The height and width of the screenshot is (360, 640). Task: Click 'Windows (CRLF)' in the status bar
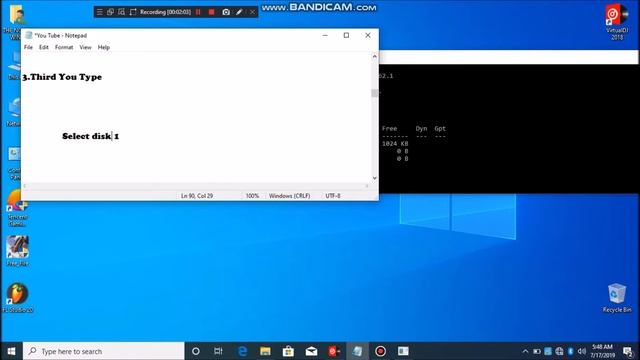pos(289,196)
